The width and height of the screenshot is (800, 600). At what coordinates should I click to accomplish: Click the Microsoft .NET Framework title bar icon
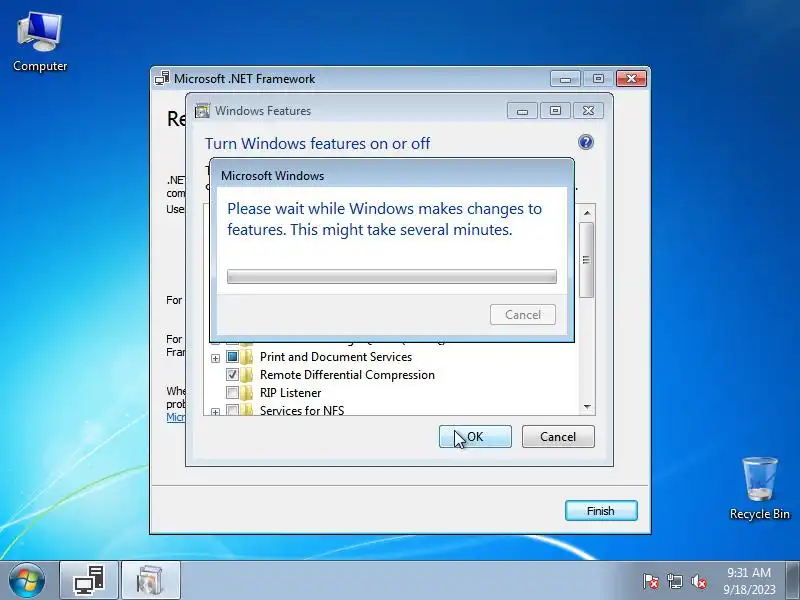tap(162, 79)
